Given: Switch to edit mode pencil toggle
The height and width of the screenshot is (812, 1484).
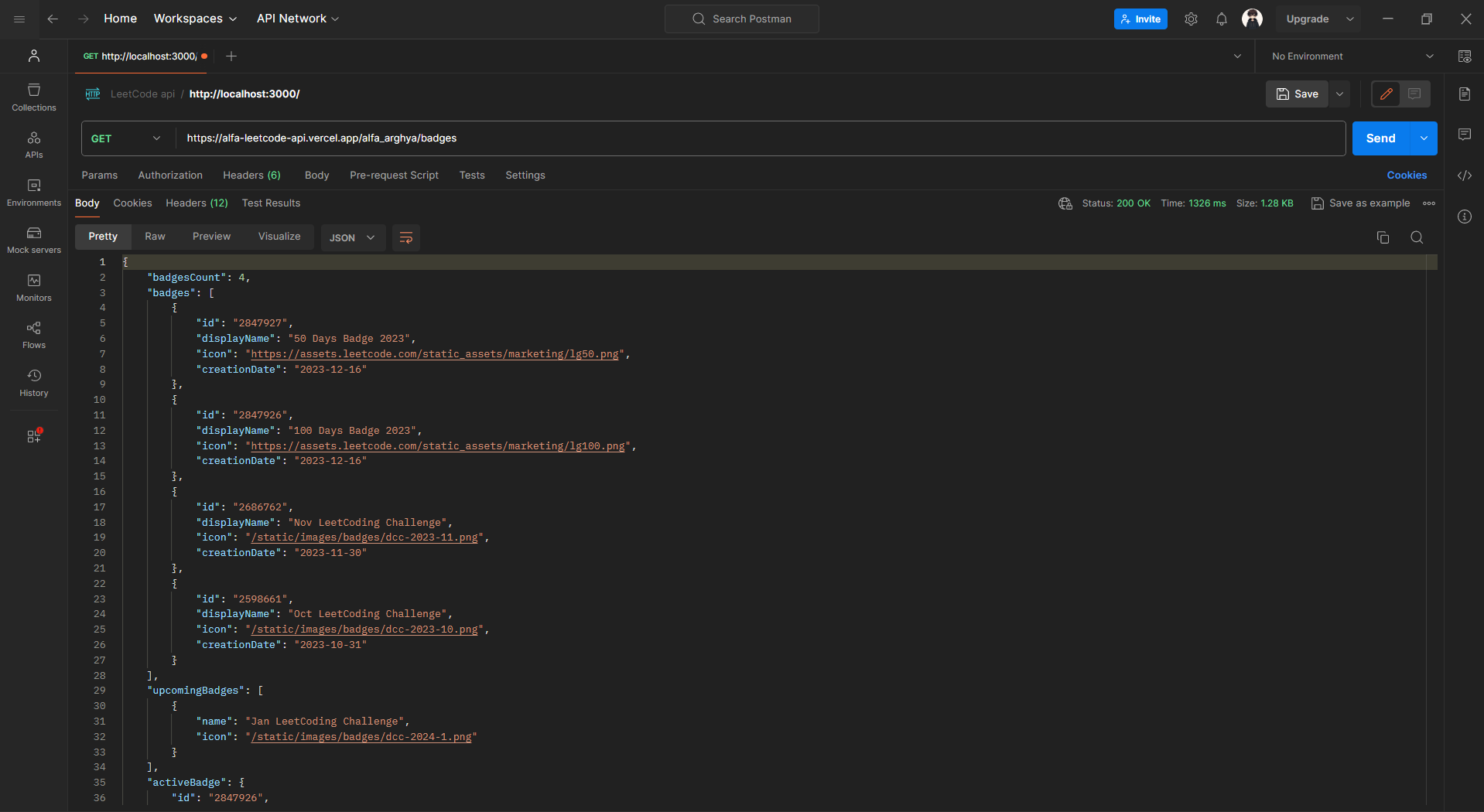Looking at the screenshot, I should point(1386,94).
